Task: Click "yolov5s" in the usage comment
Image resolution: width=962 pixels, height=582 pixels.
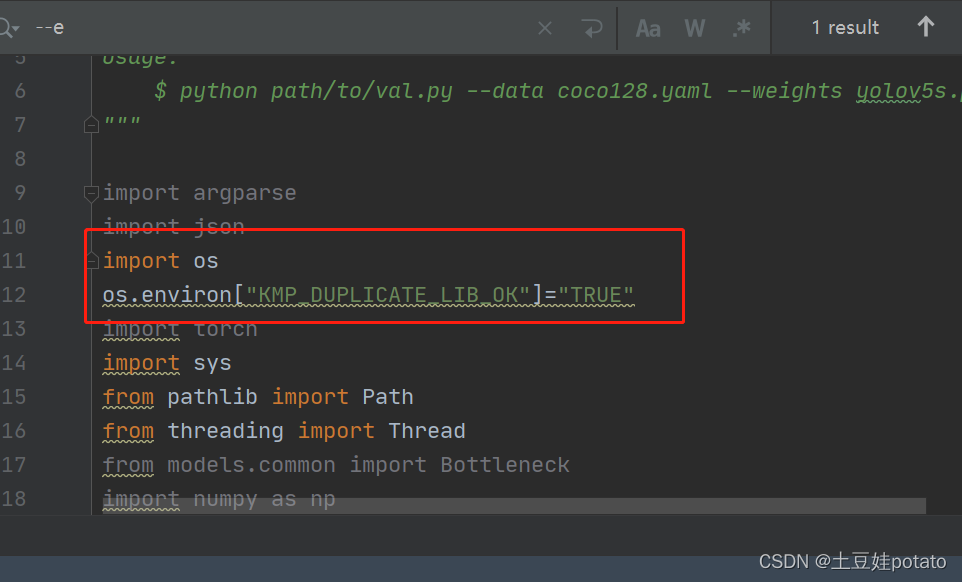Action: coord(901,91)
